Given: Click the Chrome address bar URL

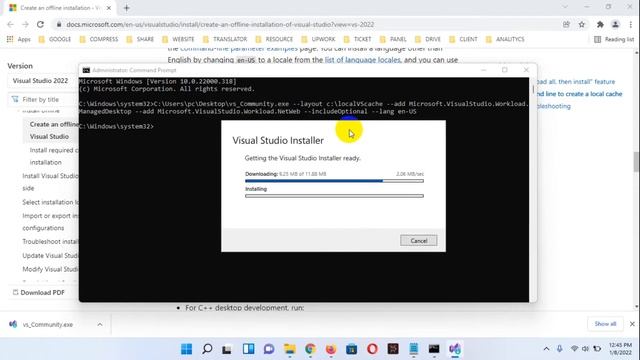Looking at the screenshot, I should (220, 24).
